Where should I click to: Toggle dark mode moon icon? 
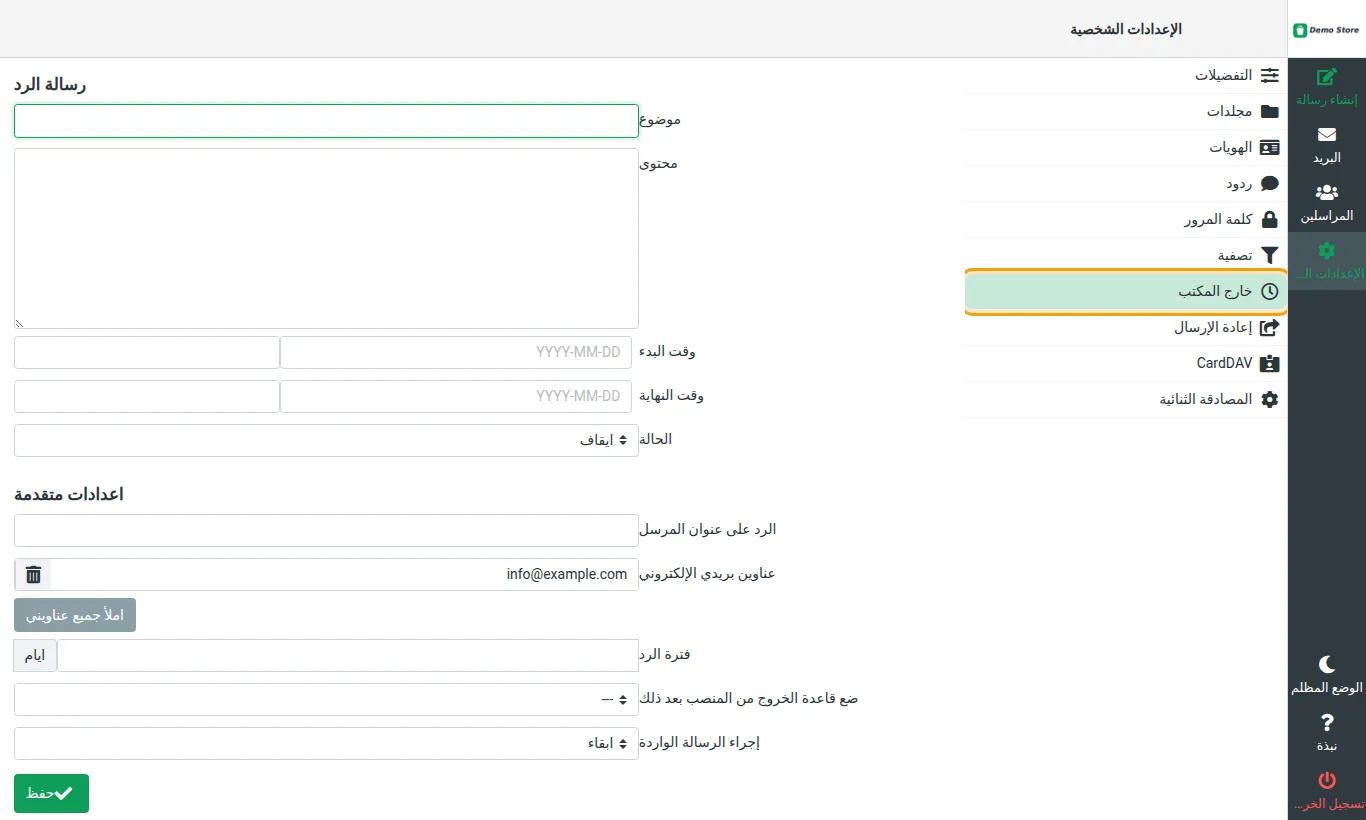(x=1327, y=665)
